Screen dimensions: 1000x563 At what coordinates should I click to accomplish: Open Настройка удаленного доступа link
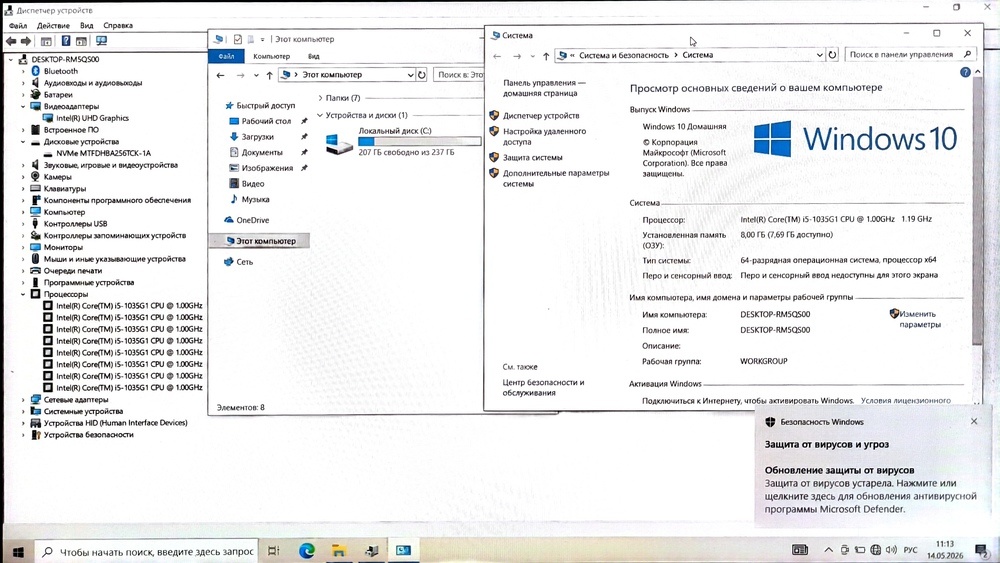[544, 136]
